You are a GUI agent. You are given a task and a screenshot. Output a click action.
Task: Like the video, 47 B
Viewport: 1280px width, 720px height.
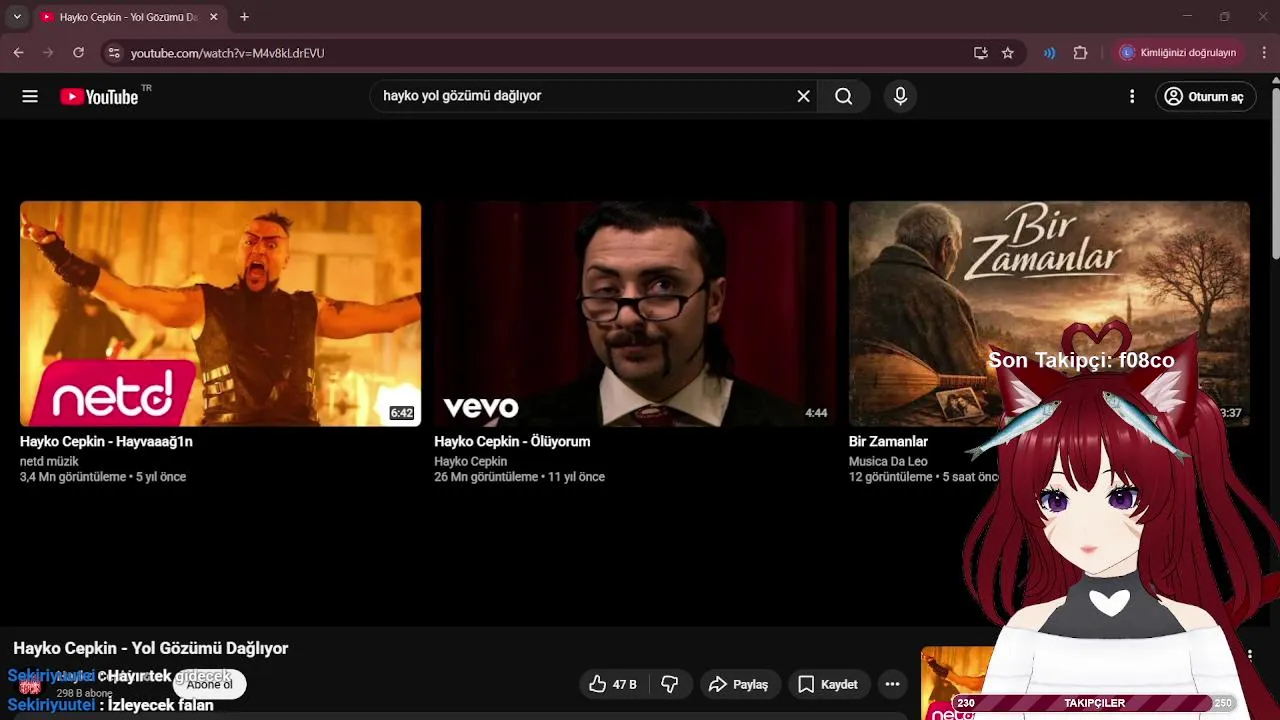click(613, 684)
